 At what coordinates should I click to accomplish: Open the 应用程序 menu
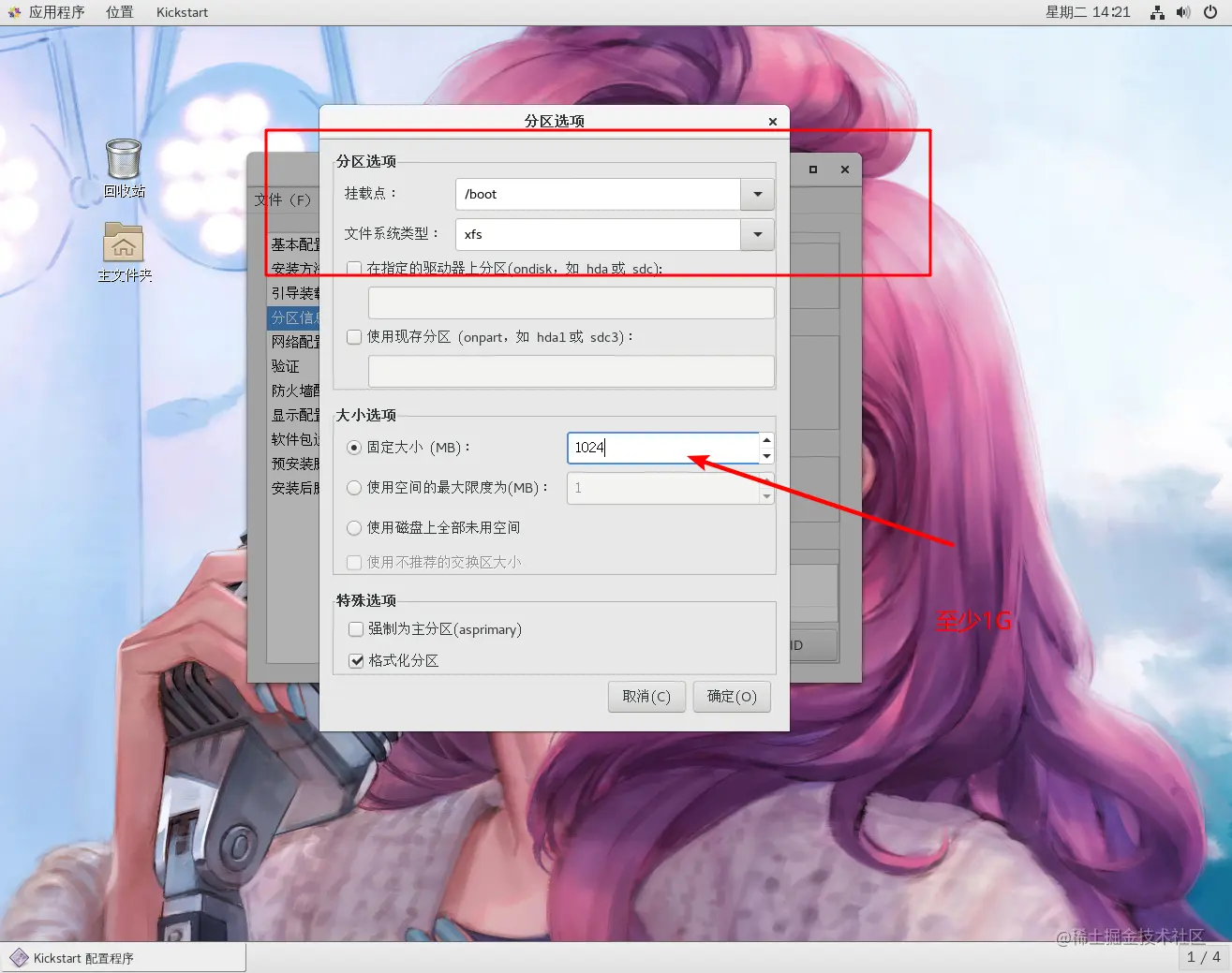point(56,12)
